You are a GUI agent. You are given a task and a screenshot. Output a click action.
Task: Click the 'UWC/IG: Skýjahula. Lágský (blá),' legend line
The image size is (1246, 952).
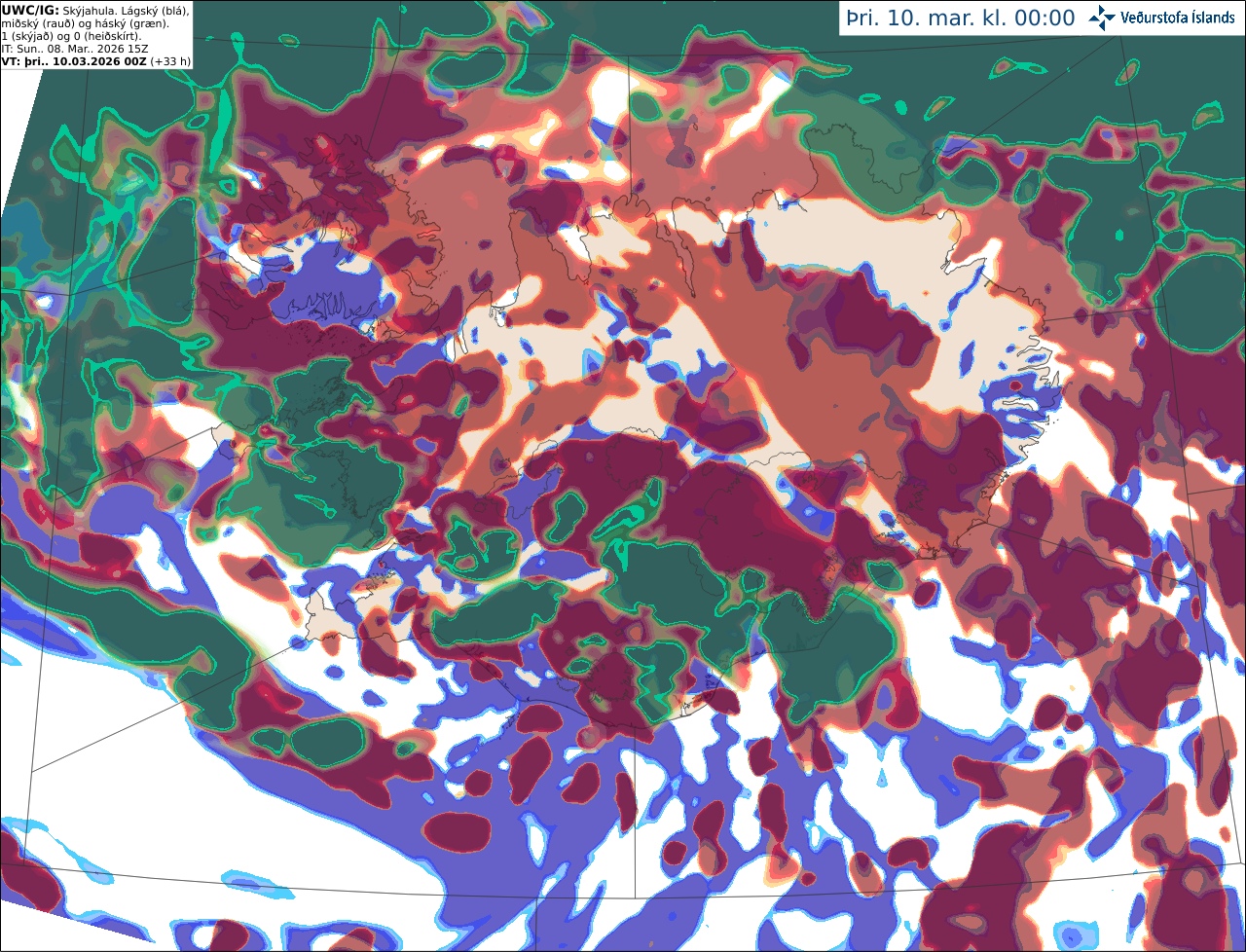[95, 10]
